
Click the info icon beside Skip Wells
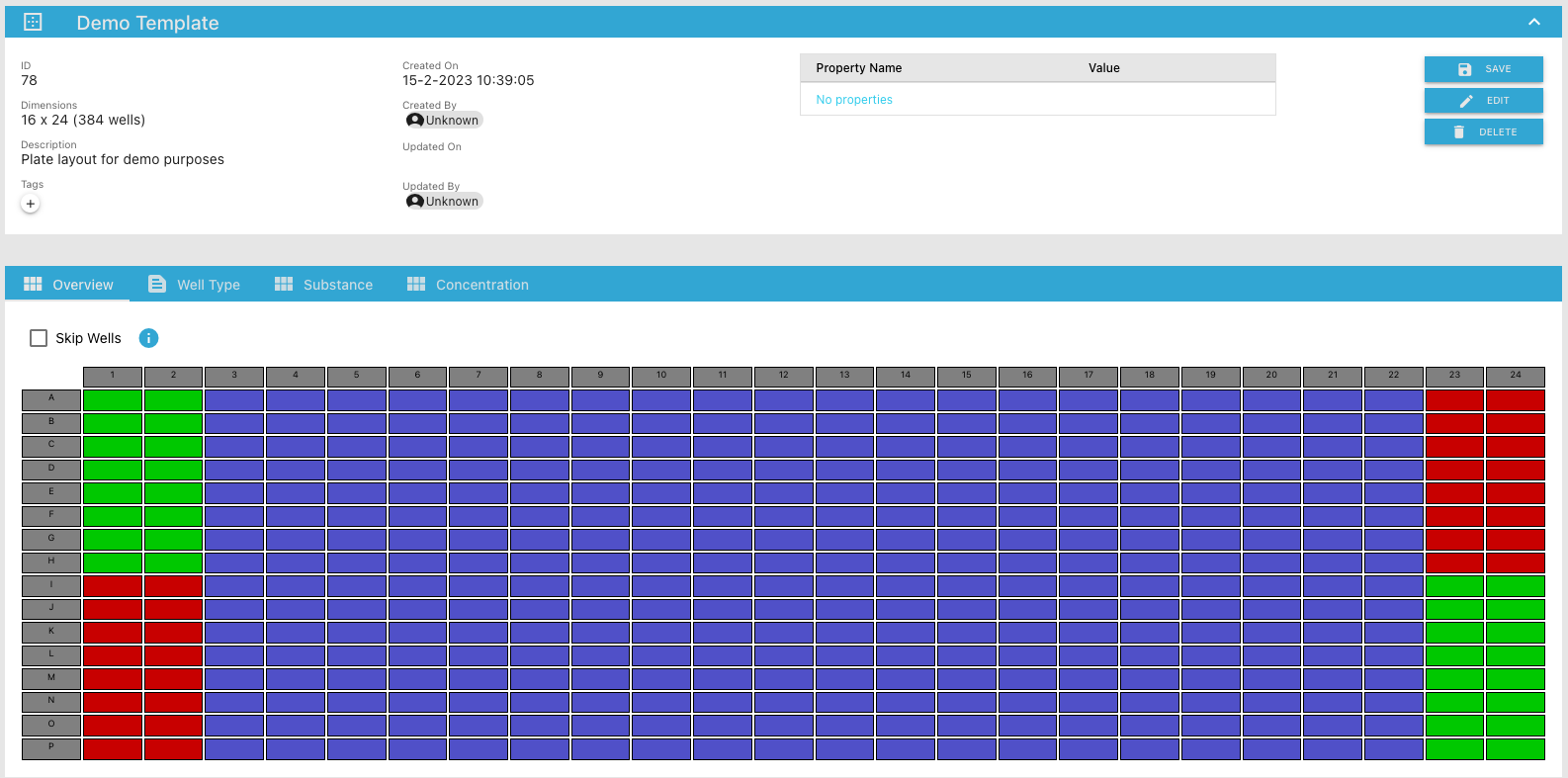148,338
